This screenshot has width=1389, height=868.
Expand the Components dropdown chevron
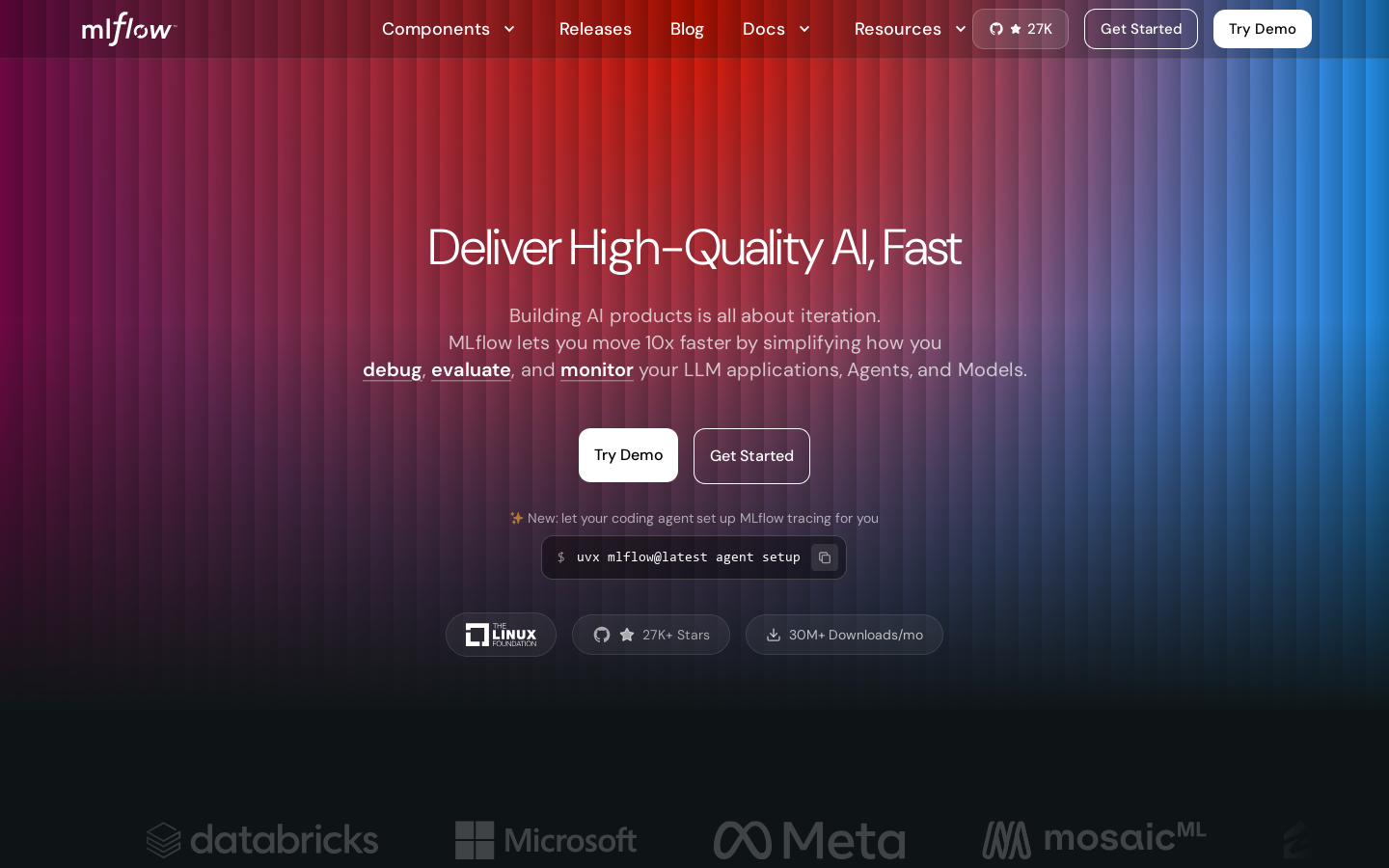(x=509, y=29)
